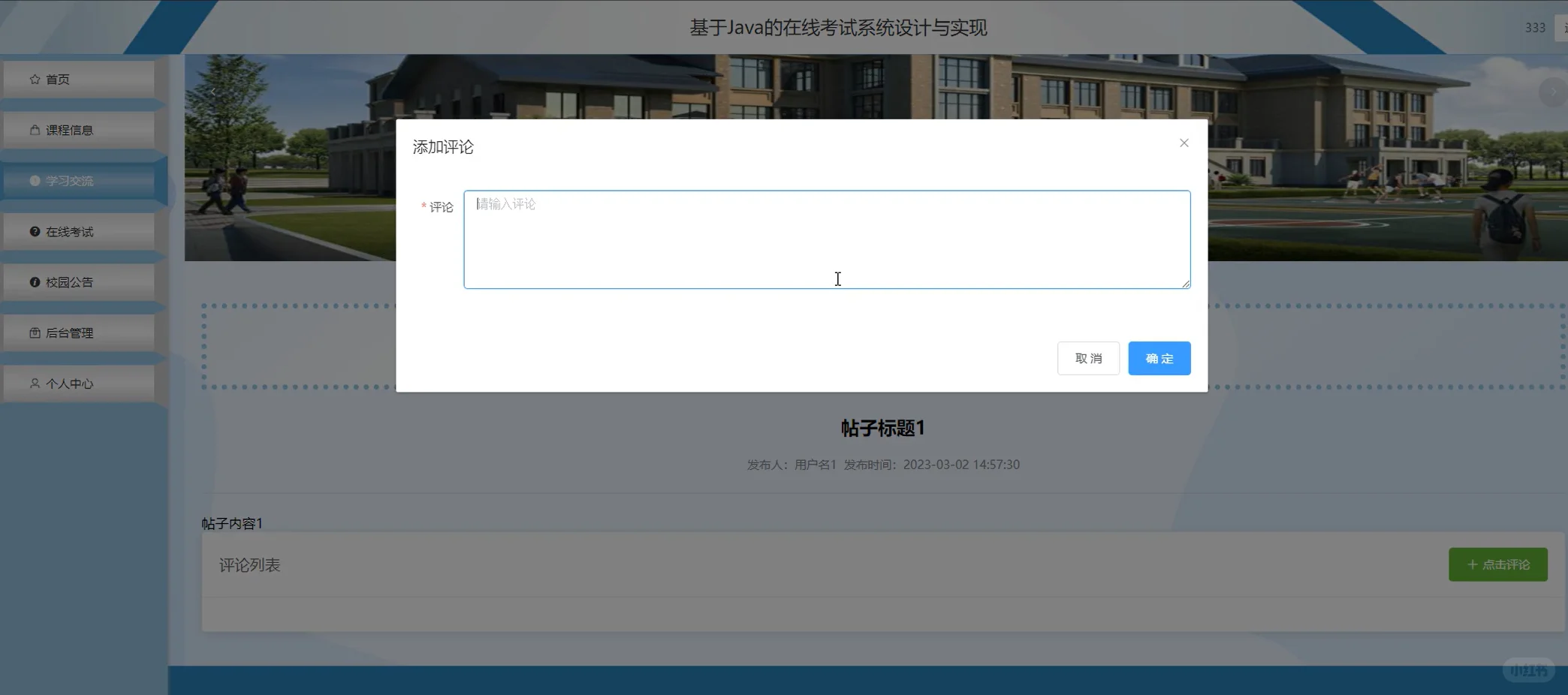1568x695 pixels.
Task: Cancel the dialog using the 取消 button
Action: (x=1088, y=358)
